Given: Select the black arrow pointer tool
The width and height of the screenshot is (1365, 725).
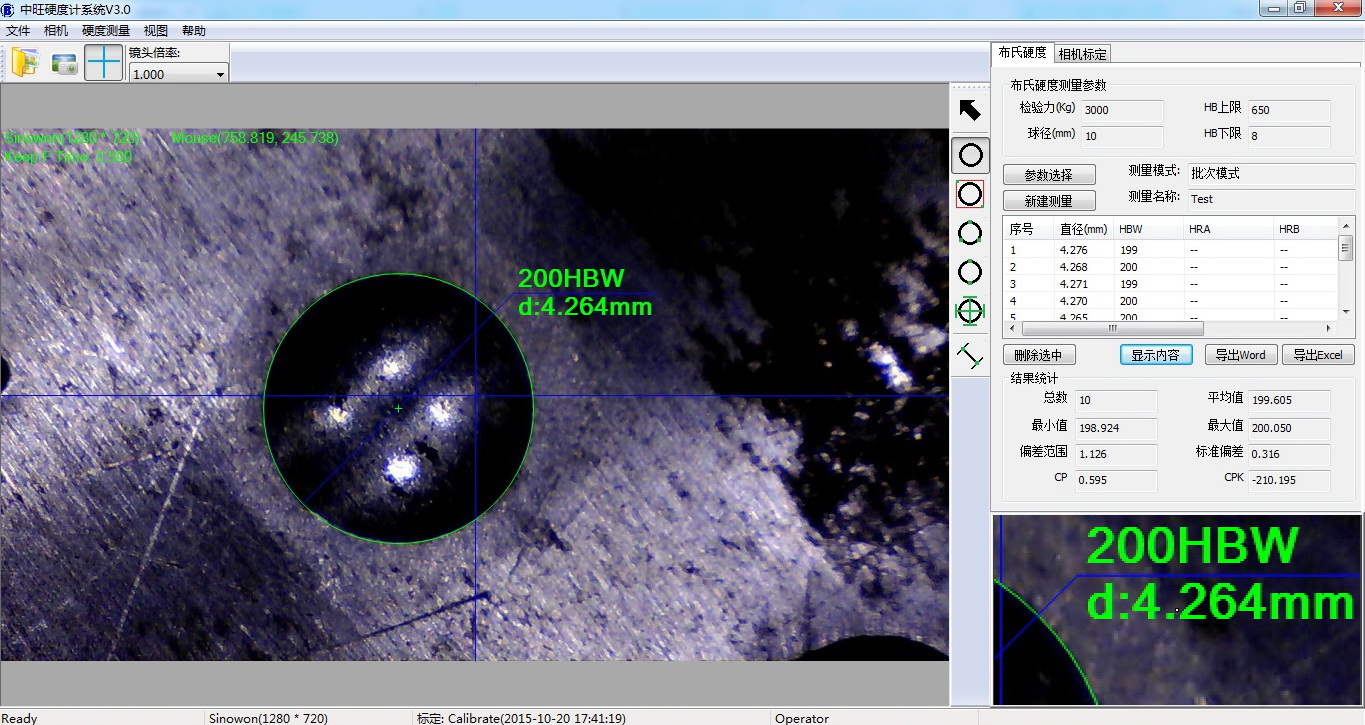Looking at the screenshot, I should (970, 110).
